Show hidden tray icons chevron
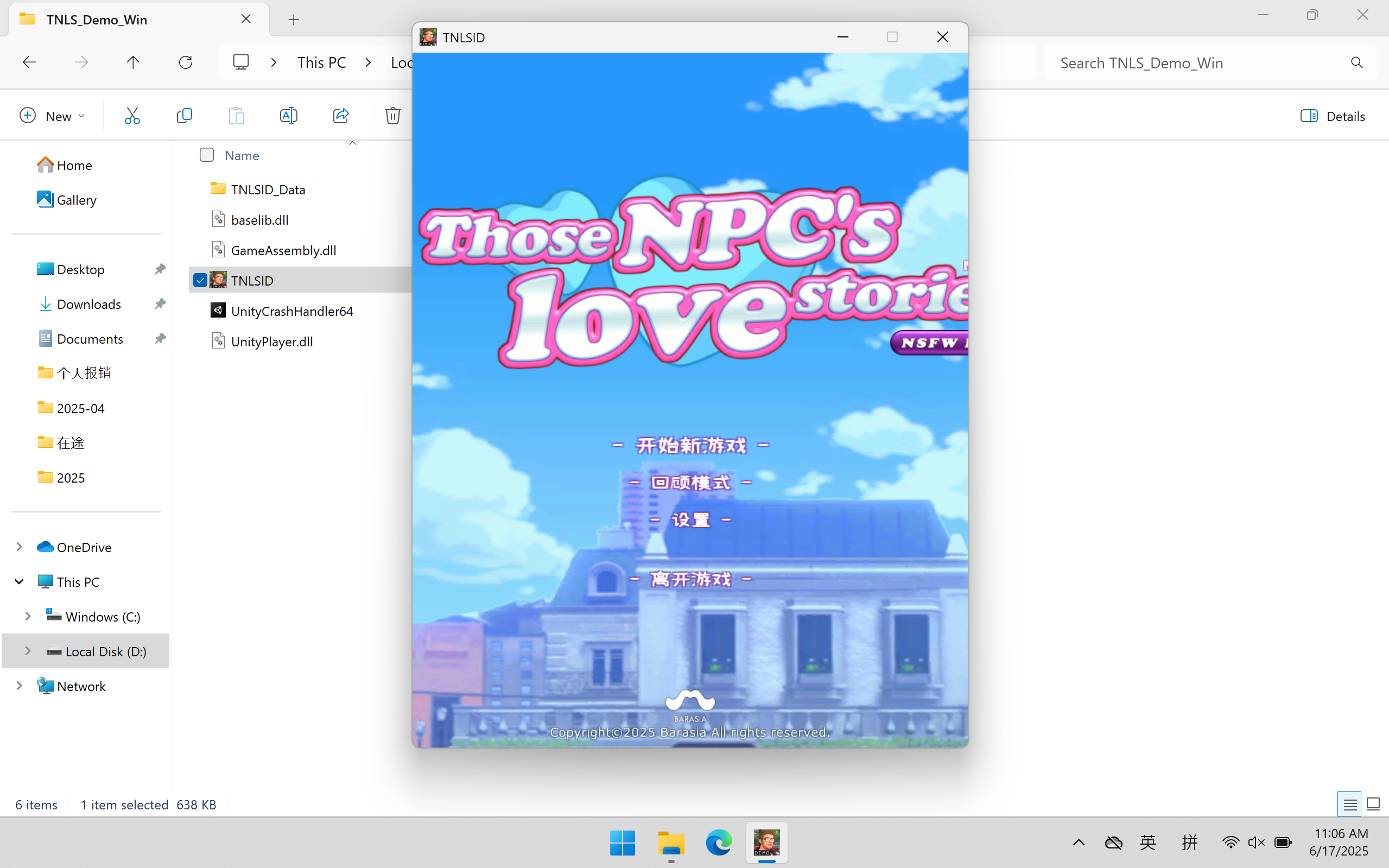Viewport: 1389px width, 868px height. tap(1079, 842)
